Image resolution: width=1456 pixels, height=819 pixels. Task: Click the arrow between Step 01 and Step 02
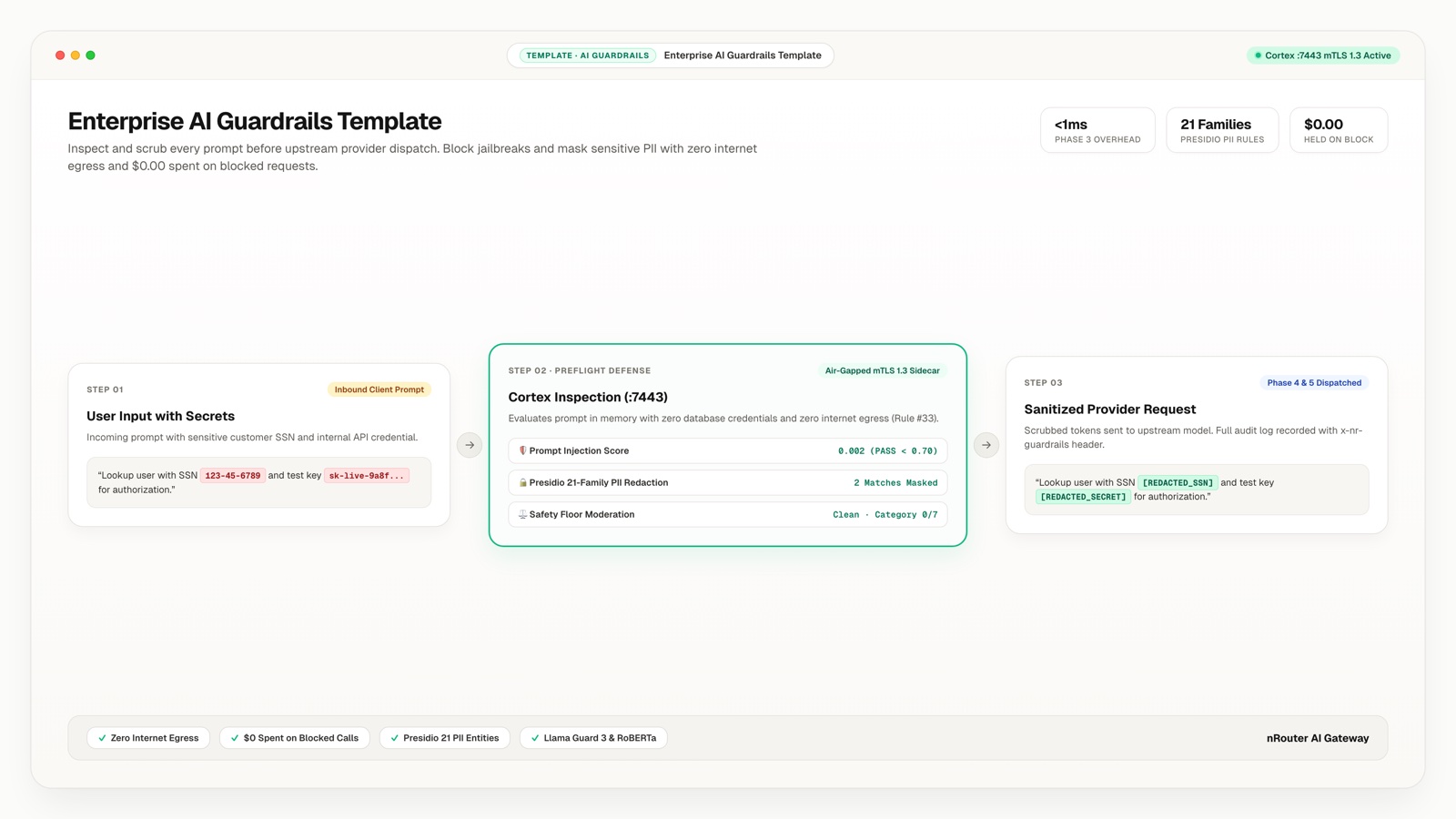(470, 445)
